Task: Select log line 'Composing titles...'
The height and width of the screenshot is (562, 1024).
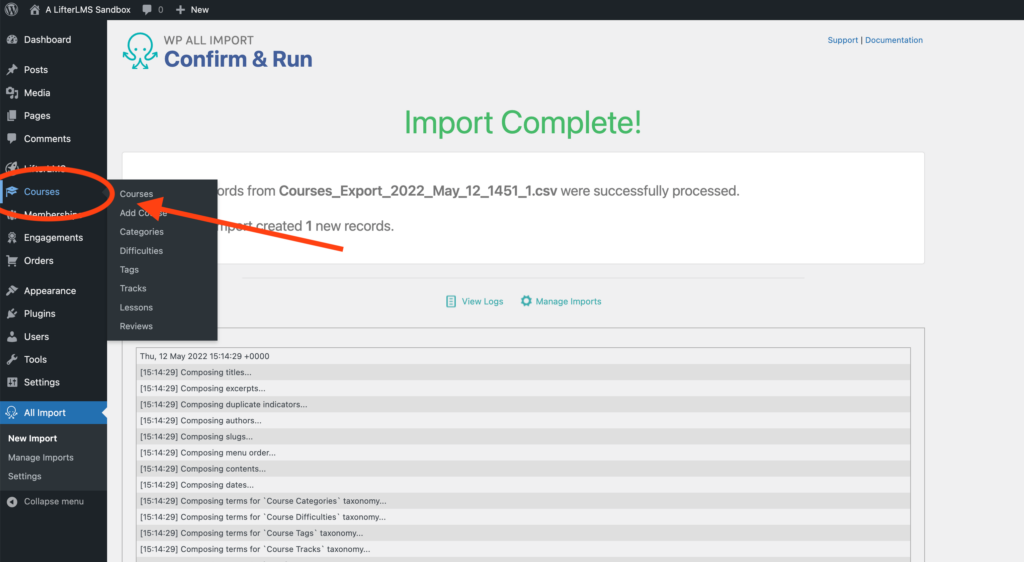Action: [523, 372]
